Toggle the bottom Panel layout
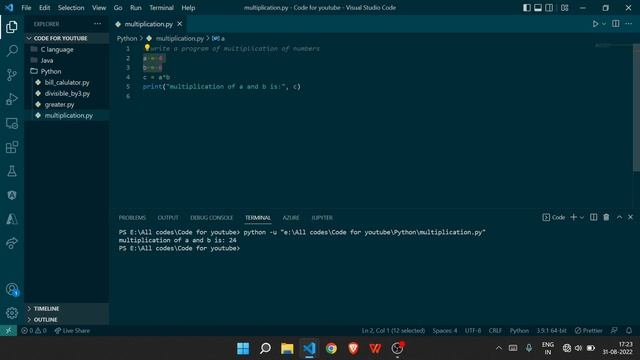This screenshot has height=360, width=640. point(538,8)
